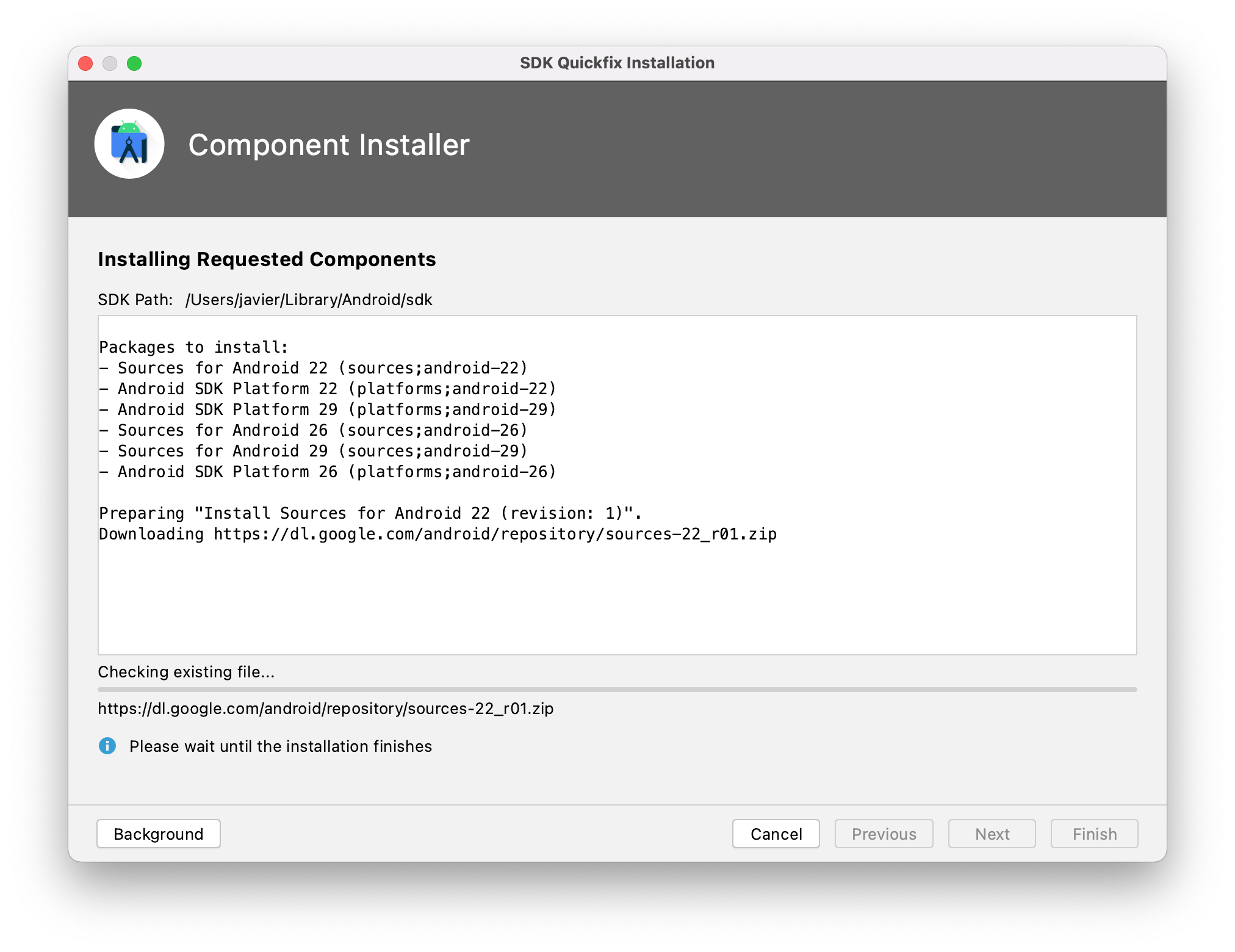The height and width of the screenshot is (952, 1235).
Task: Click the Downloading sources-22_r01.zip log line
Action: point(437,534)
